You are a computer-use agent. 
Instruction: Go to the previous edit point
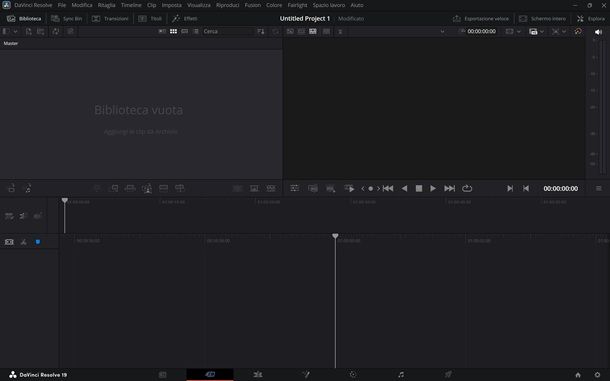pos(526,188)
